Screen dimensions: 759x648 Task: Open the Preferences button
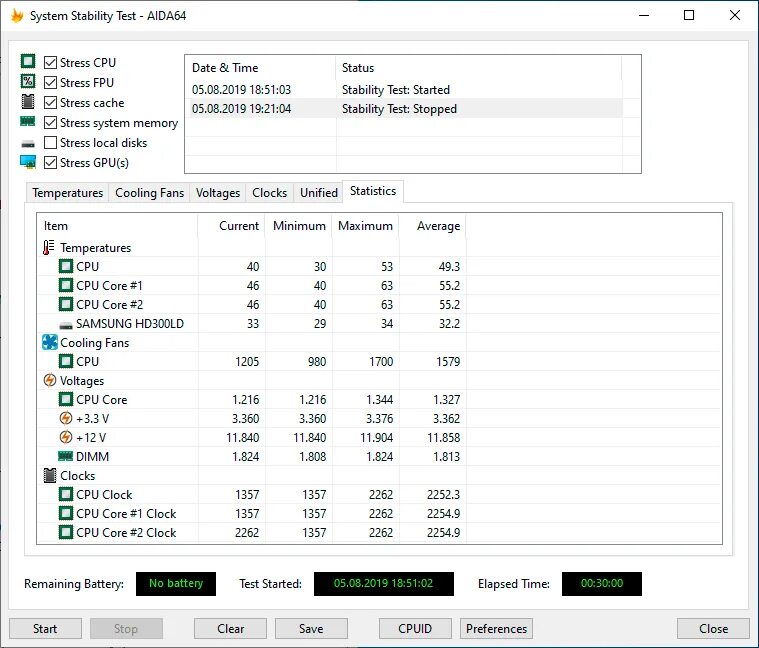tap(496, 628)
